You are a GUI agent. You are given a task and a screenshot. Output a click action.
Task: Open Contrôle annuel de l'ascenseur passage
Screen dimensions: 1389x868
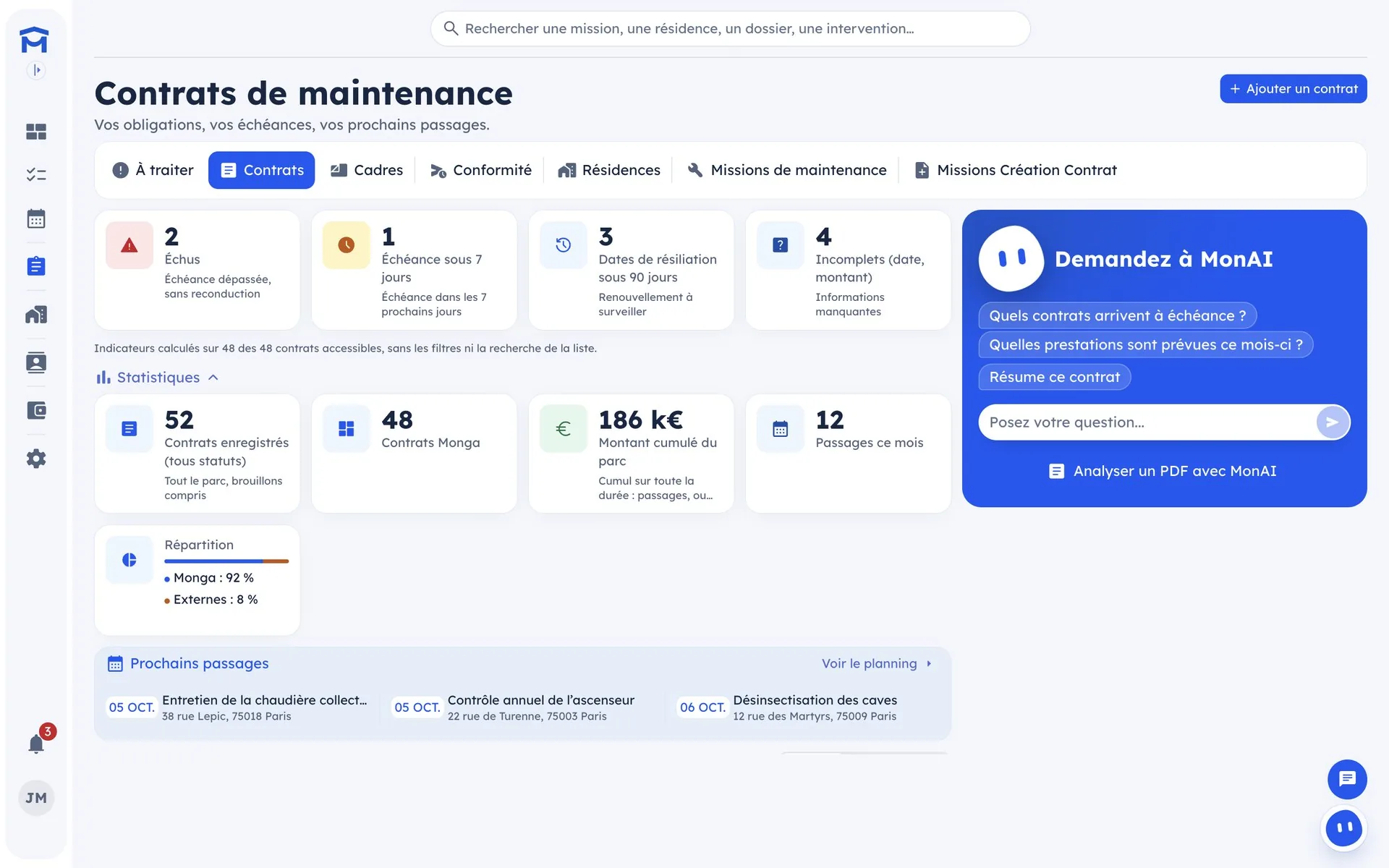514,707
